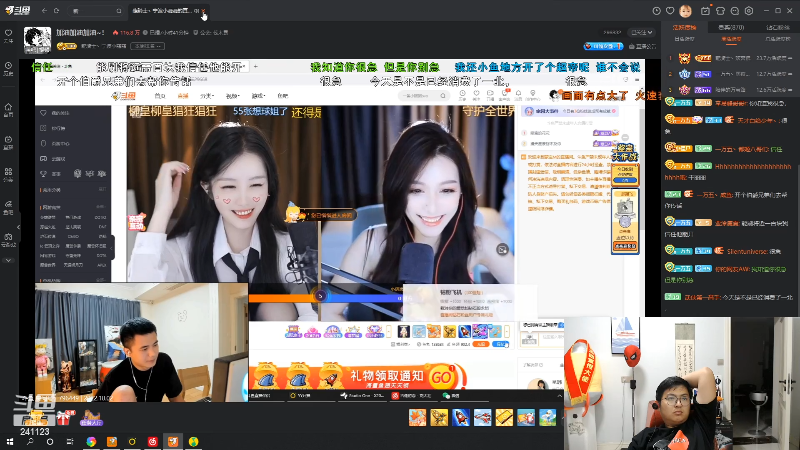
Task: Click the report link next to the blue button
Action: (x=642, y=46)
